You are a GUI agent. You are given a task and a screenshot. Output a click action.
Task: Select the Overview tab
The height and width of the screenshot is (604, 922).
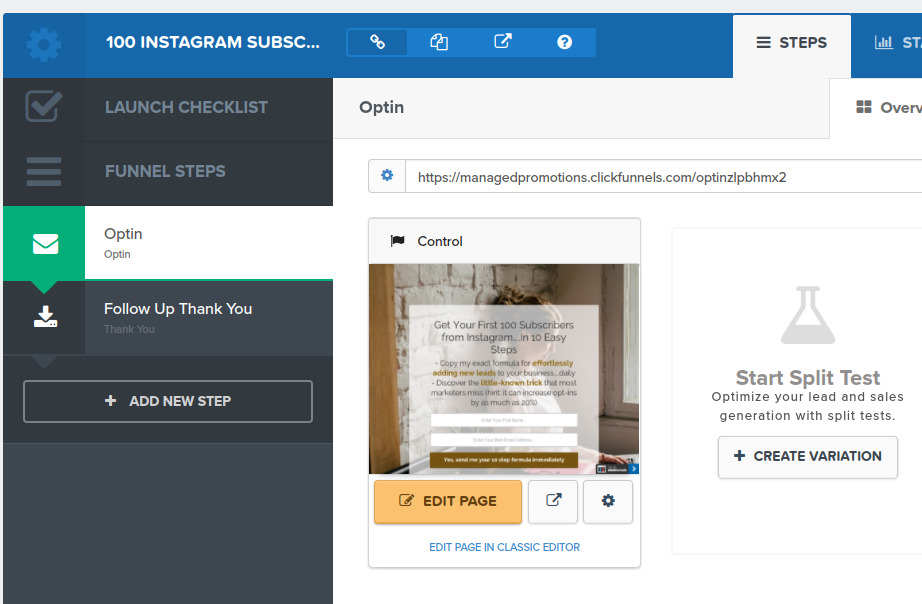pyautogui.click(x=888, y=108)
